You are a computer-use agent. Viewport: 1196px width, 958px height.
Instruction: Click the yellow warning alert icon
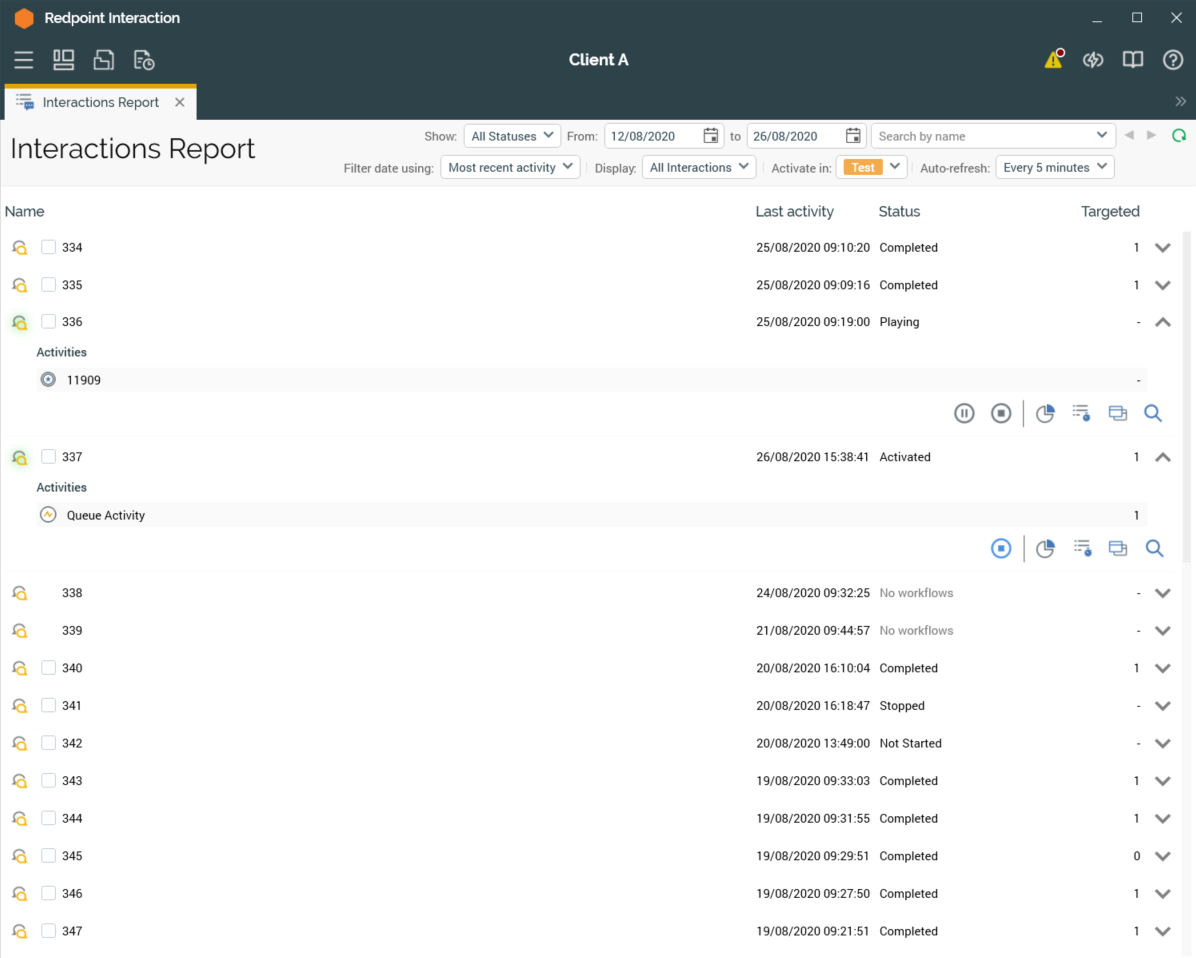tap(1053, 60)
